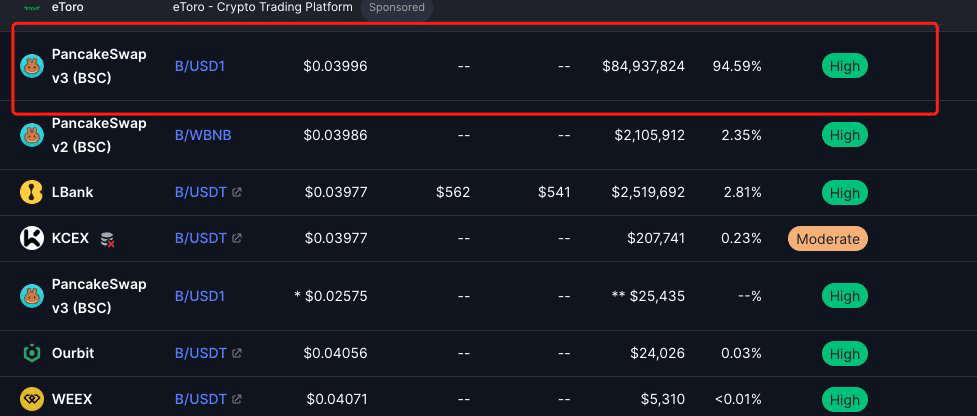Click the KCEX exchange logo
Screen dimensions: 977x416
click(32, 239)
